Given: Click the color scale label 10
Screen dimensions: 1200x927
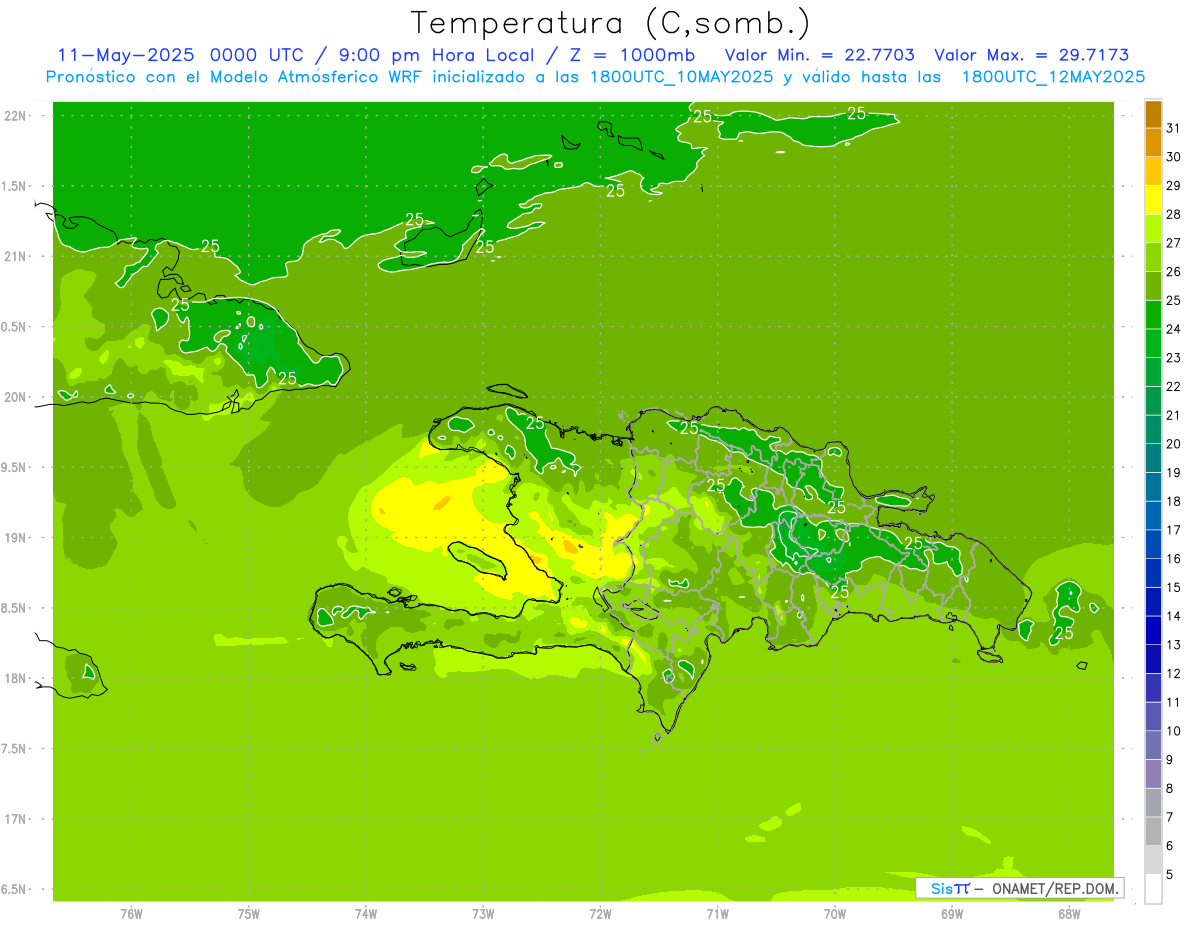Looking at the screenshot, I should point(1174,731).
